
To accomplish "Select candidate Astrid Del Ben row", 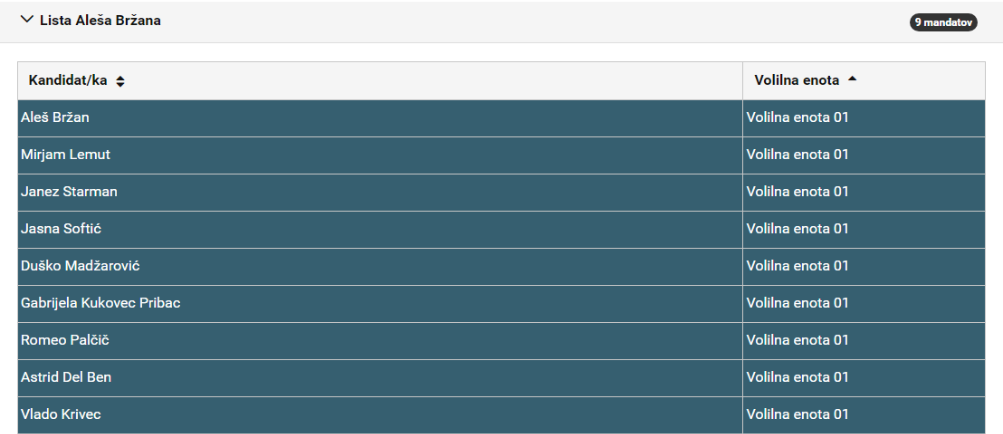I will click(502, 378).
